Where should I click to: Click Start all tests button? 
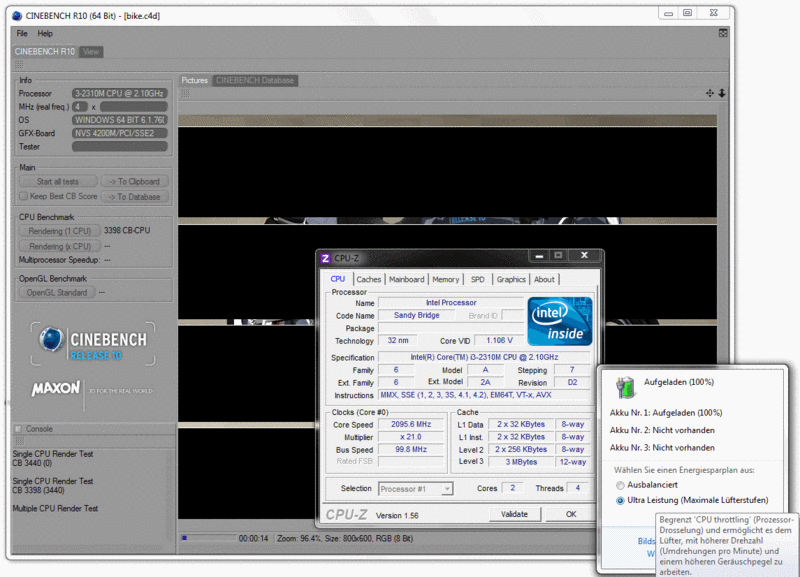[58, 182]
